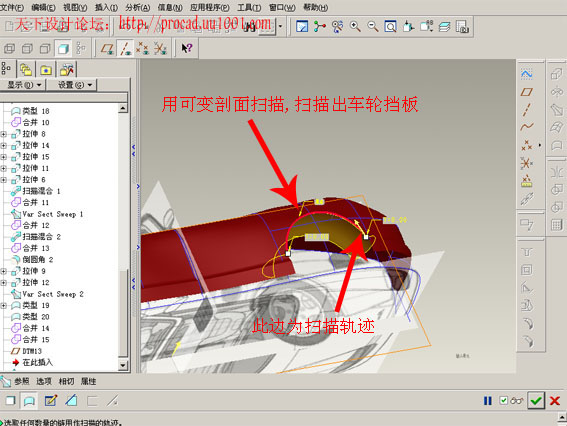Cancel the feature with the red X
567x426 pixels.
pyautogui.click(x=555, y=401)
